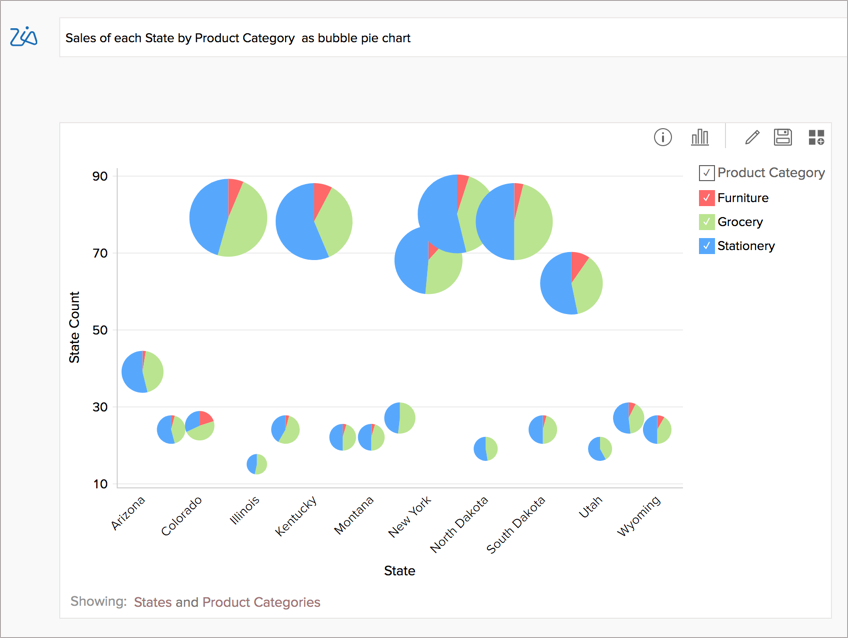The height and width of the screenshot is (638, 848).
Task: Click the Zia logo
Action: [25, 36]
